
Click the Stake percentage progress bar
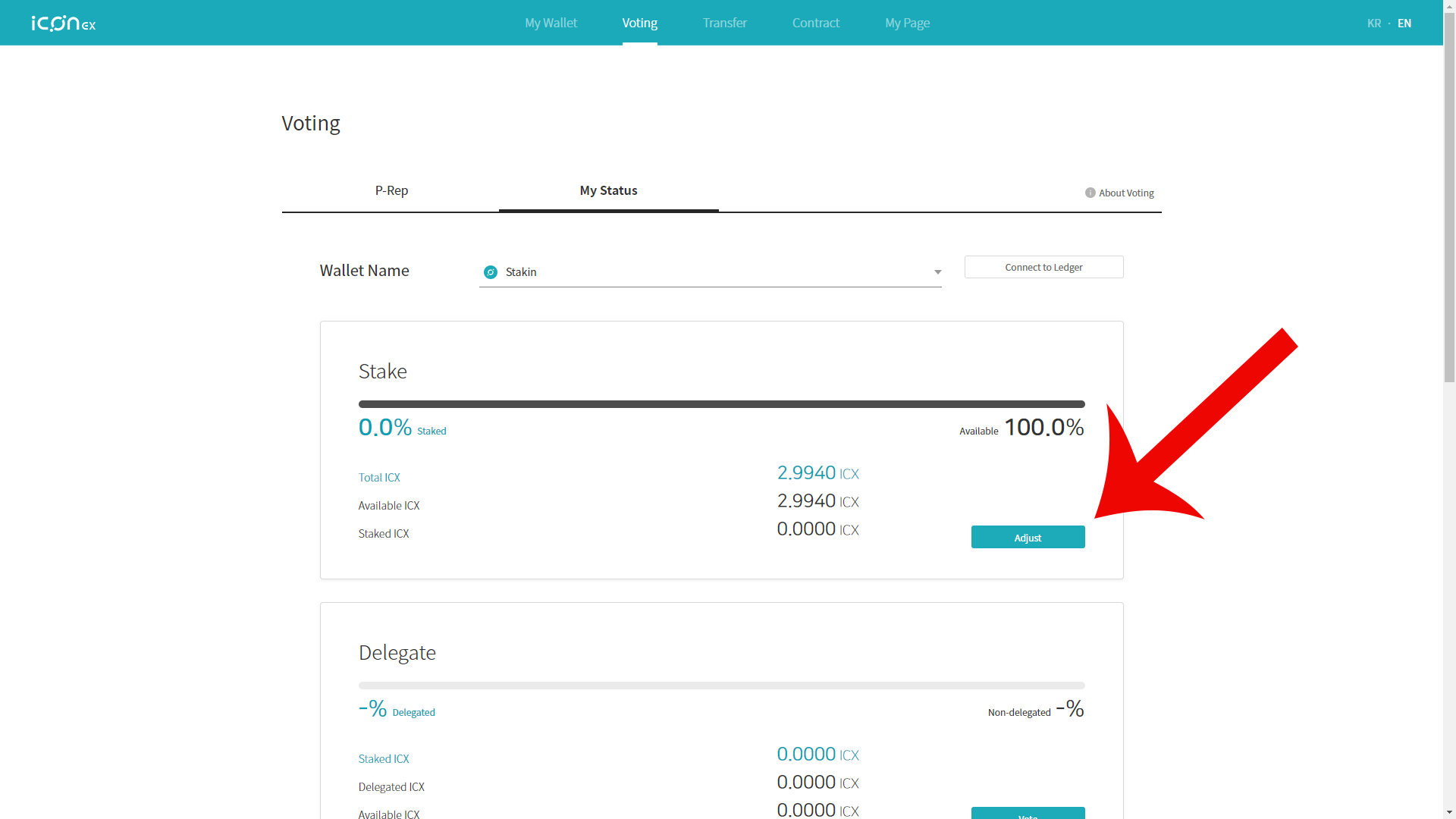pyautogui.click(x=721, y=404)
